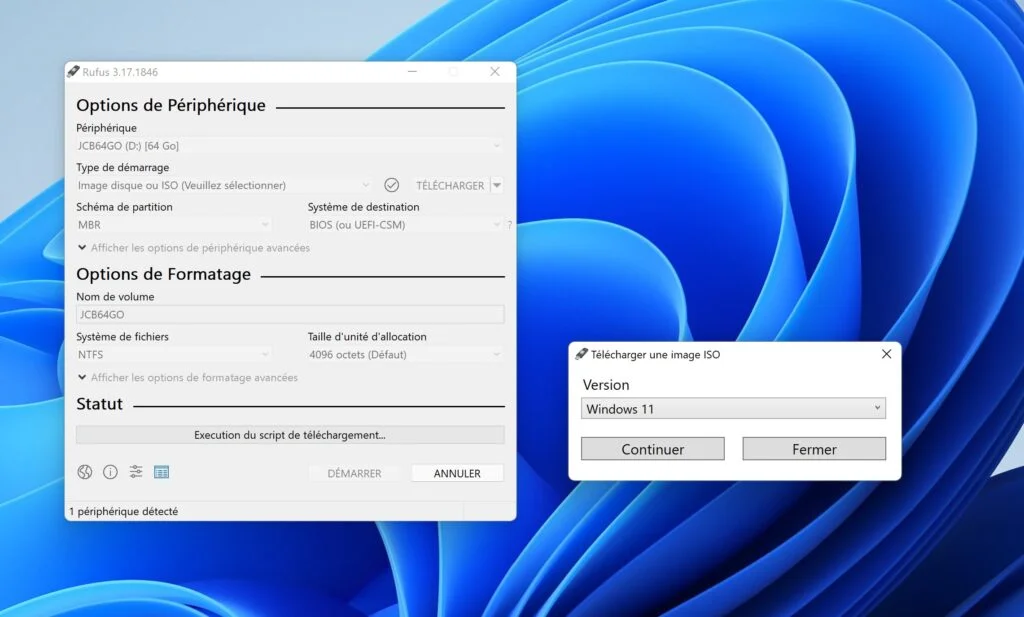1024x617 pixels.
Task: Open the Système de fichiers NTFS dropdown
Action: pyautogui.click(x=174, y=355)
